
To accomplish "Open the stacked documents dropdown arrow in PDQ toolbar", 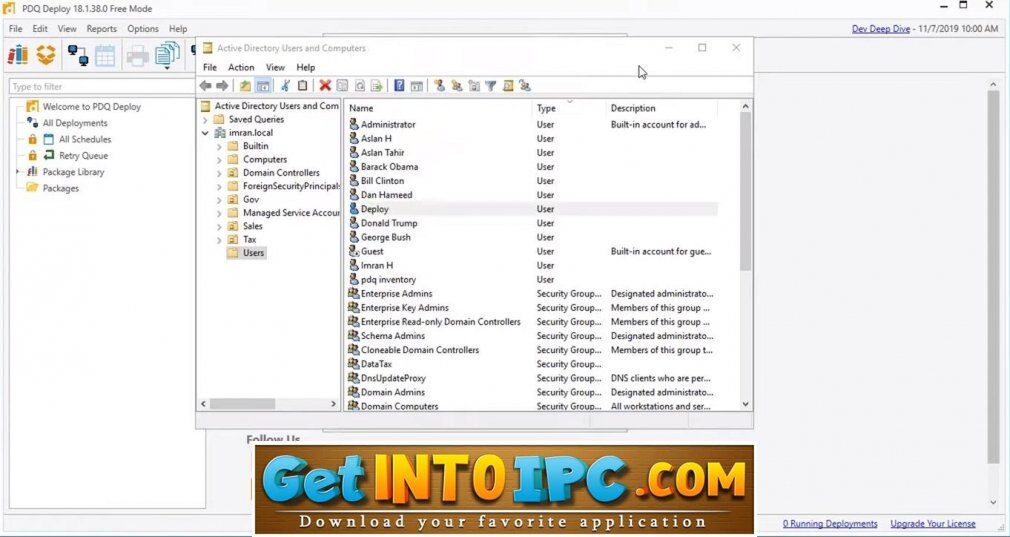I will [167, 68].
